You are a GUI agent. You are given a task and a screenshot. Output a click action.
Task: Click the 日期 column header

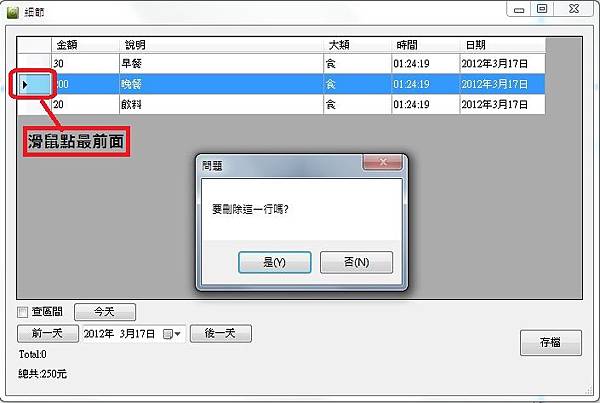pyautogui.click(x=503, y=45)
